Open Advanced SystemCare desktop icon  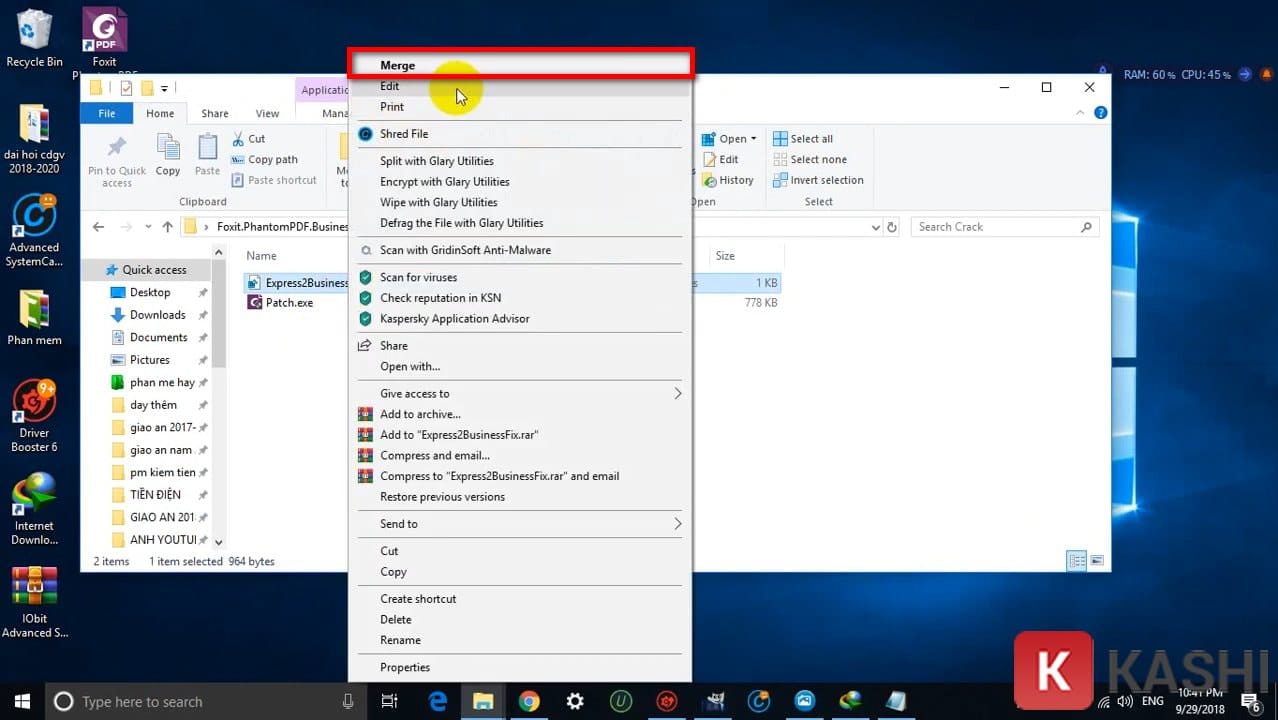[34, 230]
